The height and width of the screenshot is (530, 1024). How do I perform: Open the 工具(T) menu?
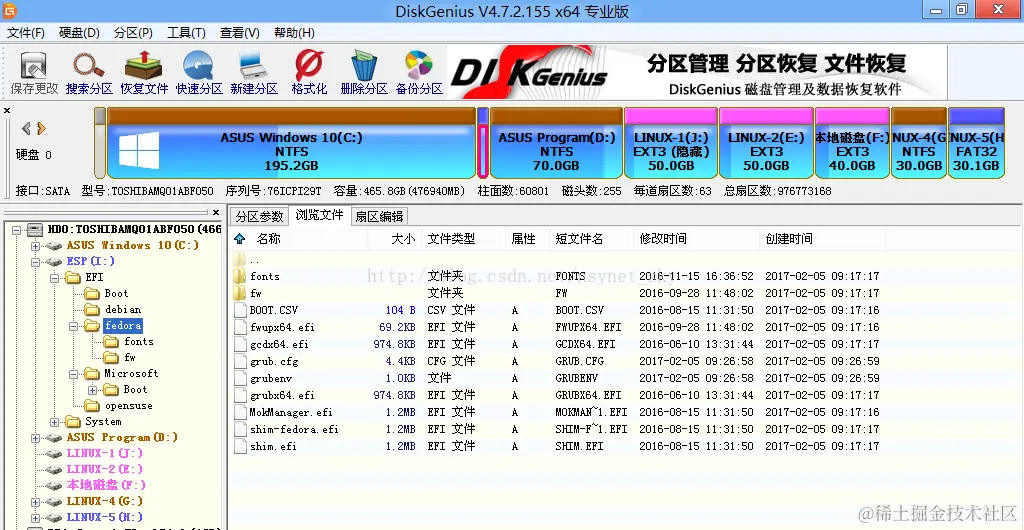186,33
